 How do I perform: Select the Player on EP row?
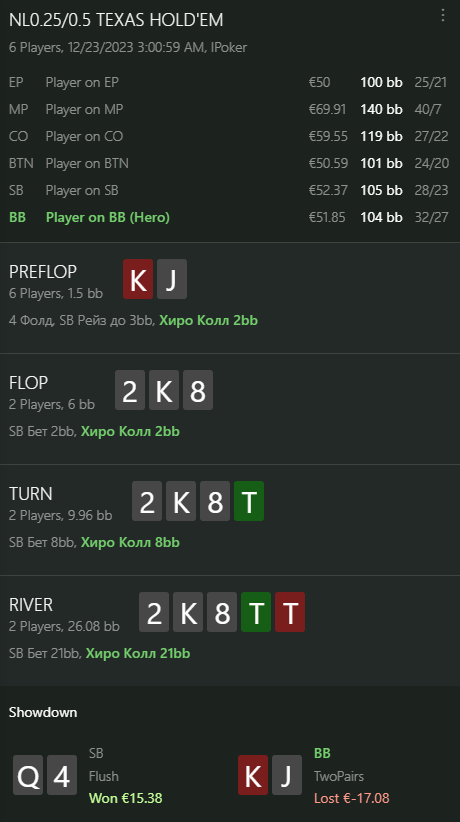point(229,82)
